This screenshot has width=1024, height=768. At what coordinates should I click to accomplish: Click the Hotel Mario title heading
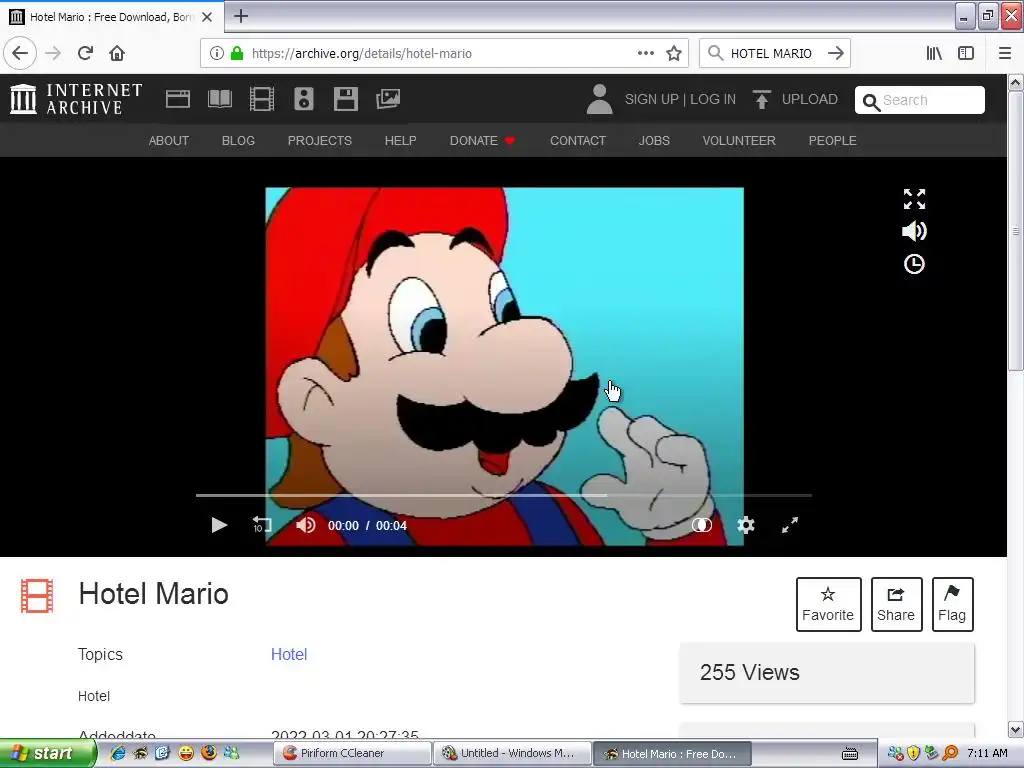pos(153,594)
